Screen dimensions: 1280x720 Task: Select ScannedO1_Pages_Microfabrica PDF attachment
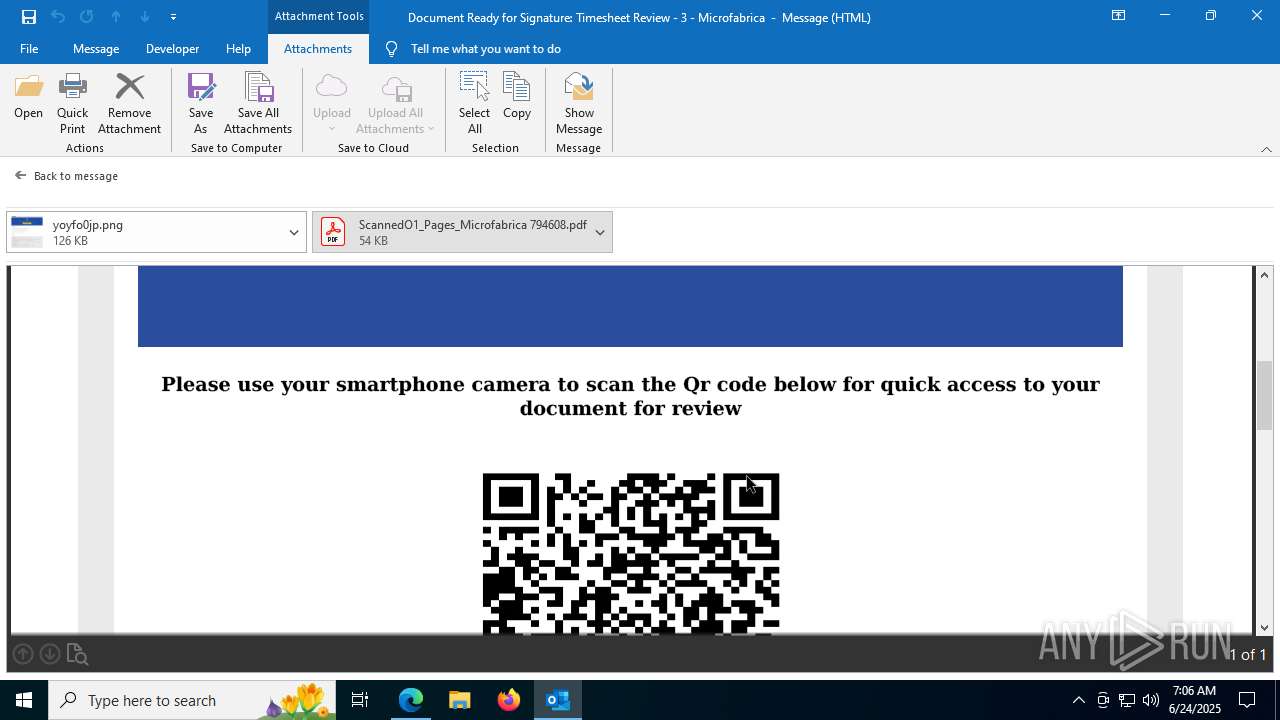click(452, 232)
